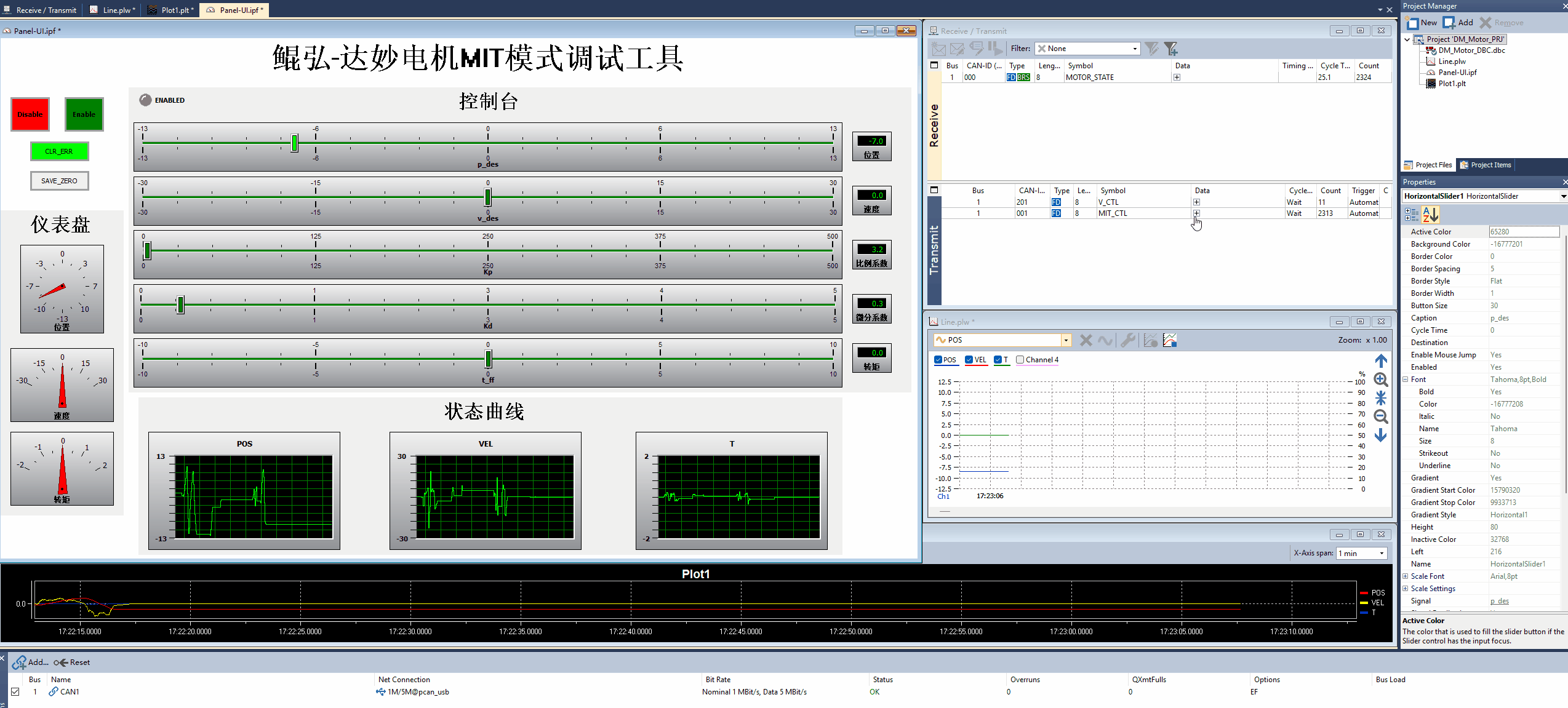The width and height of the screenshot is (1568, 708).
Task: Expand the MIT_CTL data field
Action: [x=1196, y=213]
